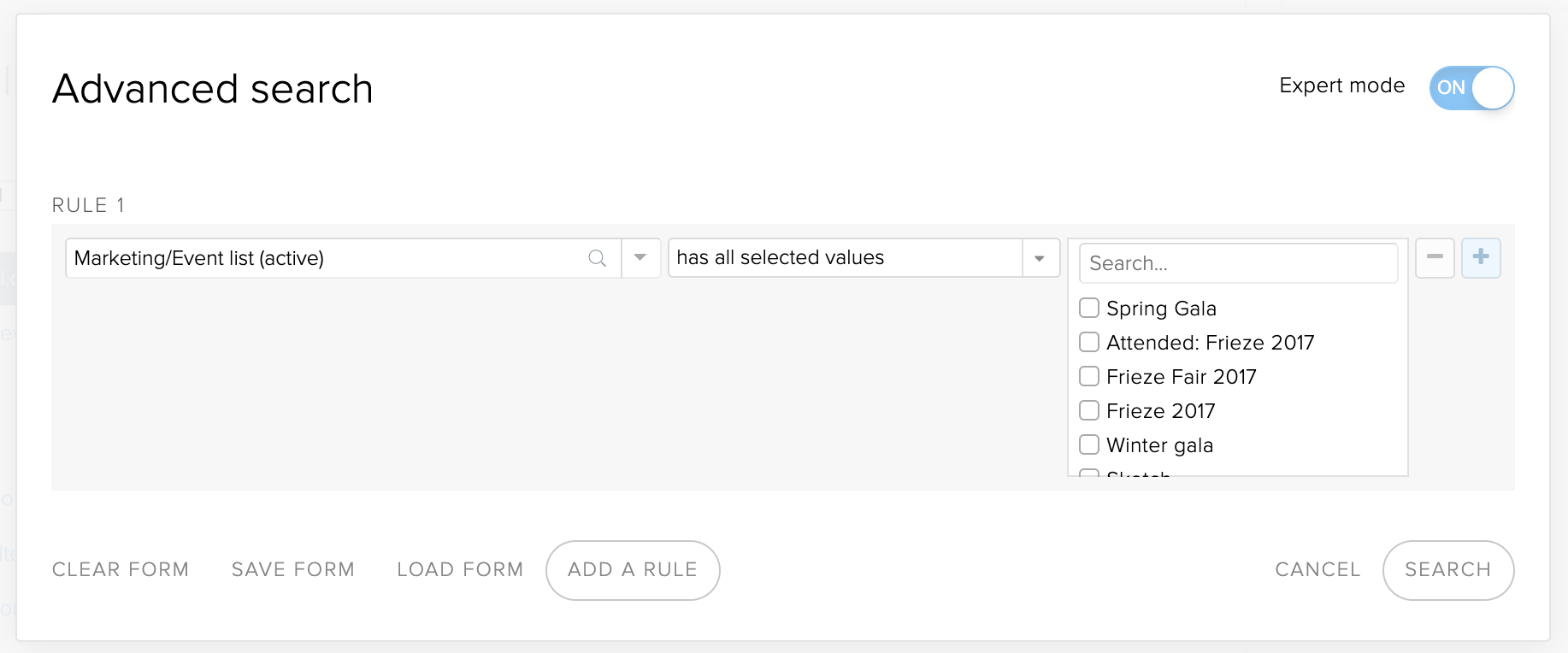Expand the Marketing/Event list field dropdown arrow
The image size is (1568, 653).
pos(640,258)
